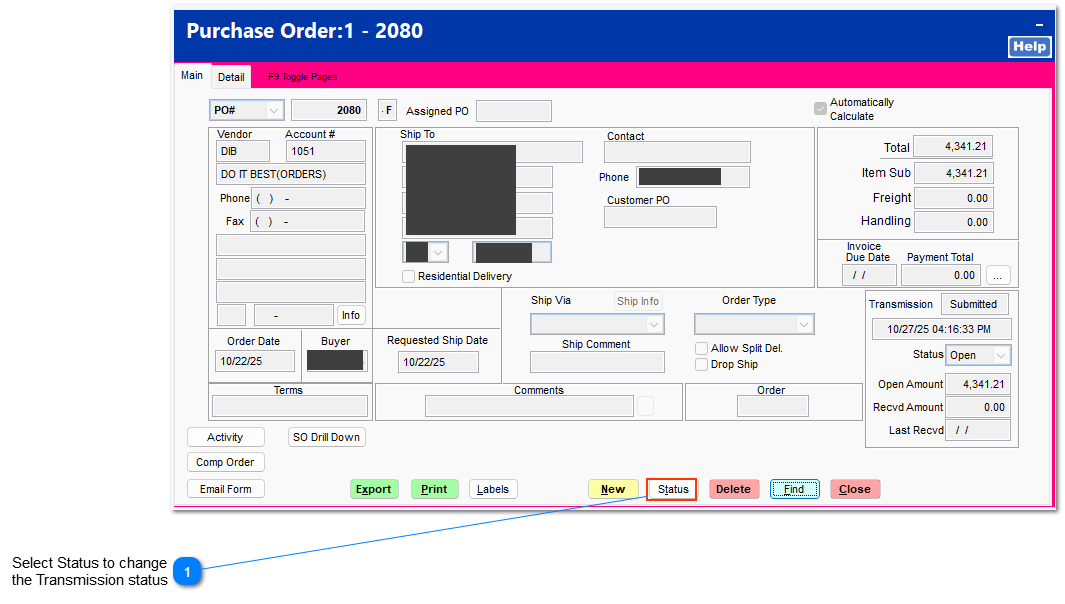Open SO Drill Down
The image size is (1065, 604).
[327, 437]
